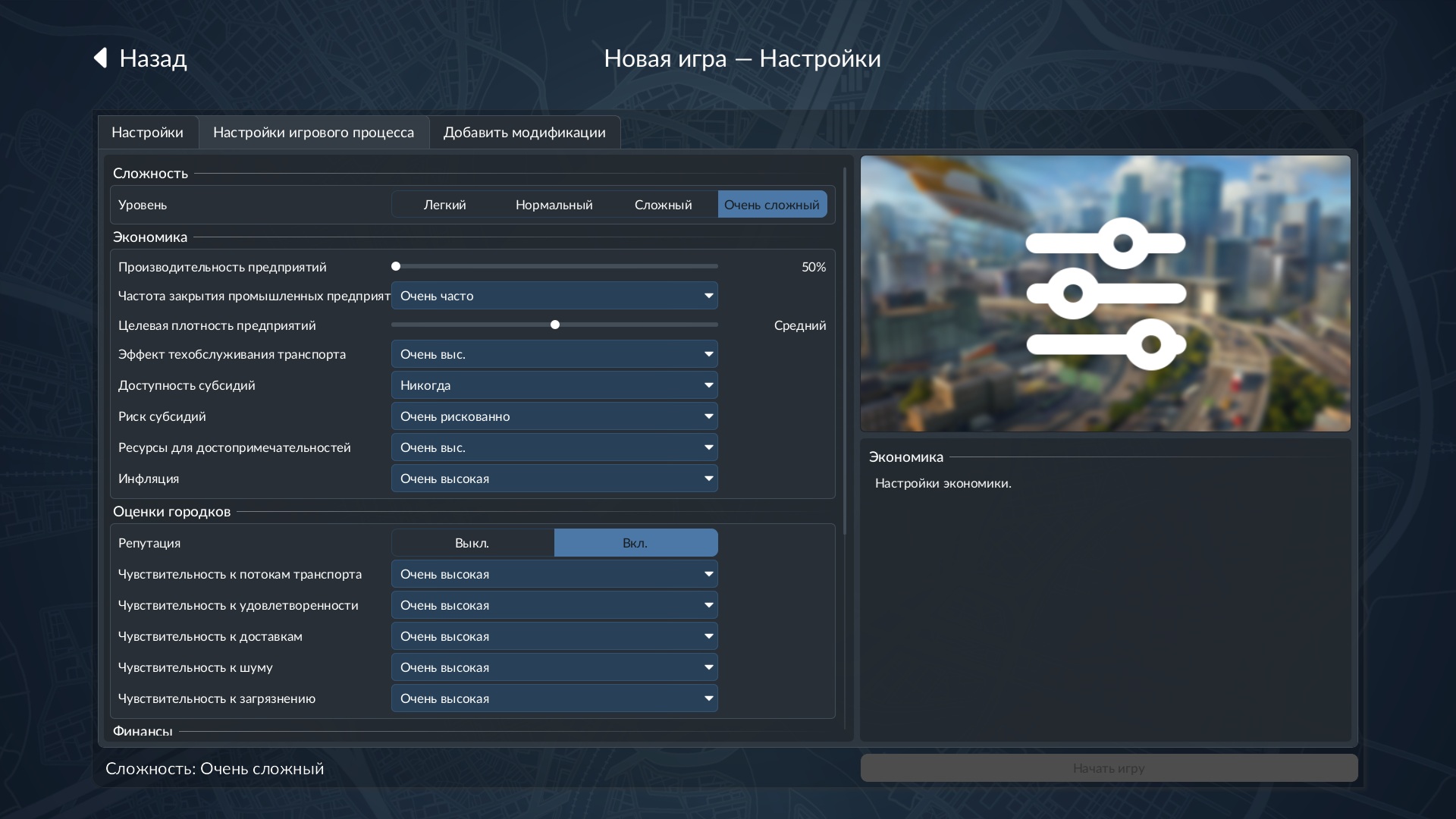Select the Очень сложный difficulty level
Screen dimensions: 1456x819
(772, 205)
